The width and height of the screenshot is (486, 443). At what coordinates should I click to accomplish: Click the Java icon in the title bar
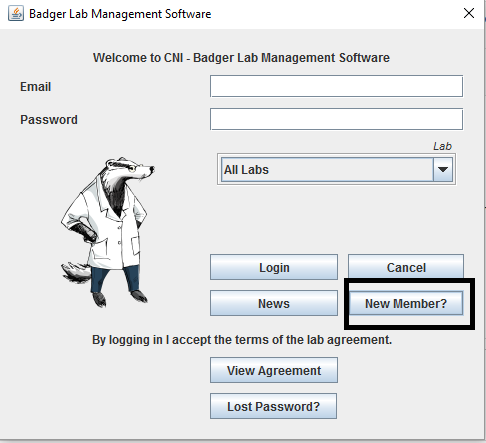tap(16, 14)
